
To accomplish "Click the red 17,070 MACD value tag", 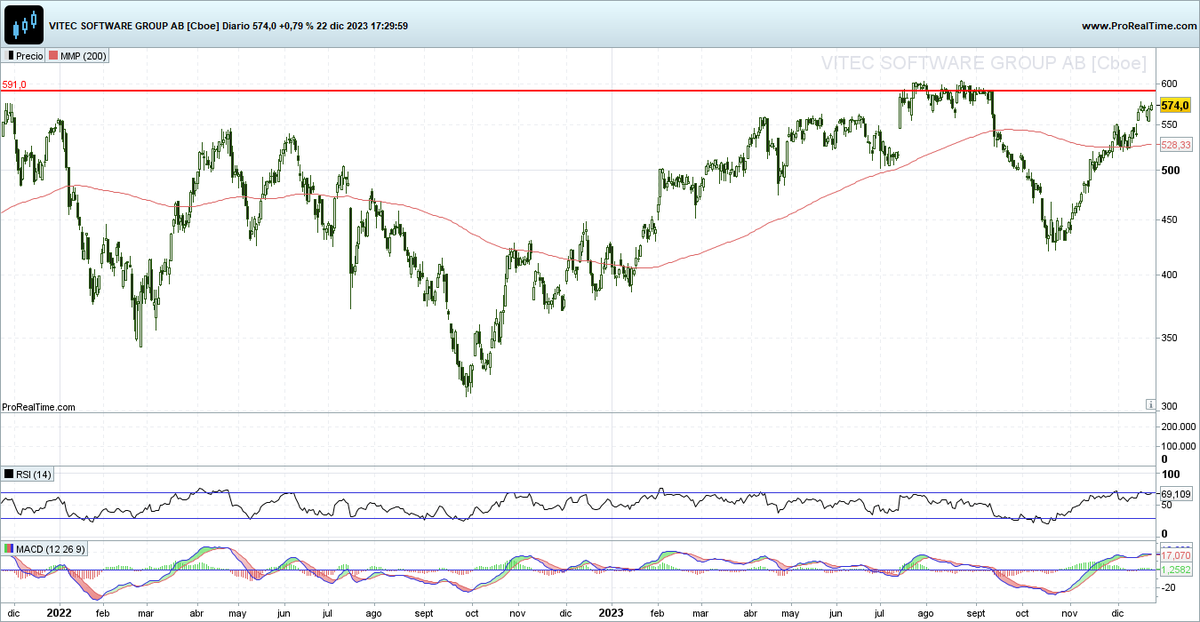I will [1175, 555].
